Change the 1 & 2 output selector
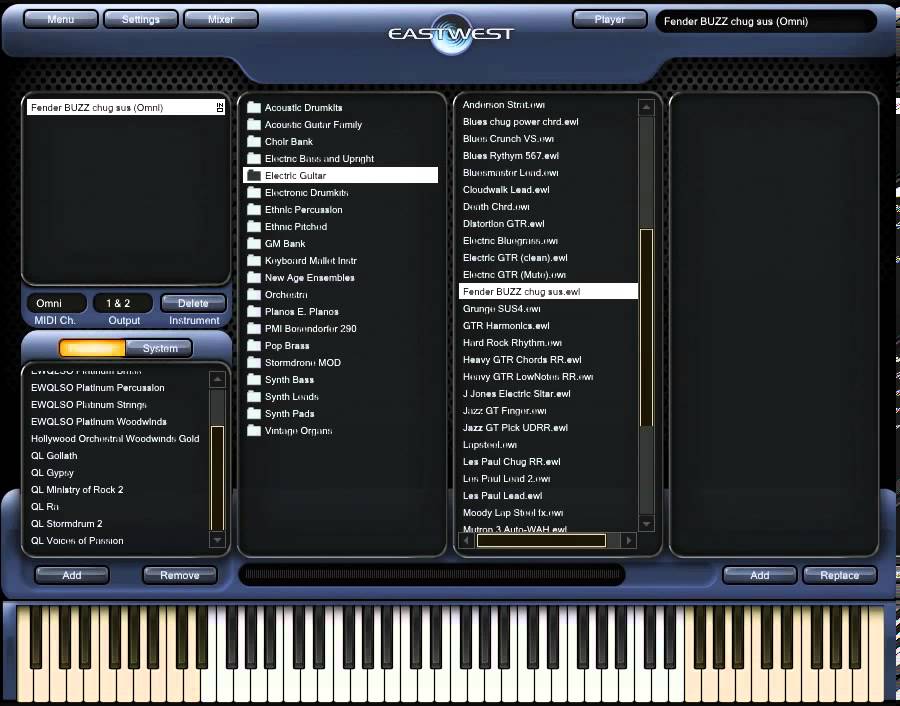Screen dimensions: 900x706 (x=123, y=303)
